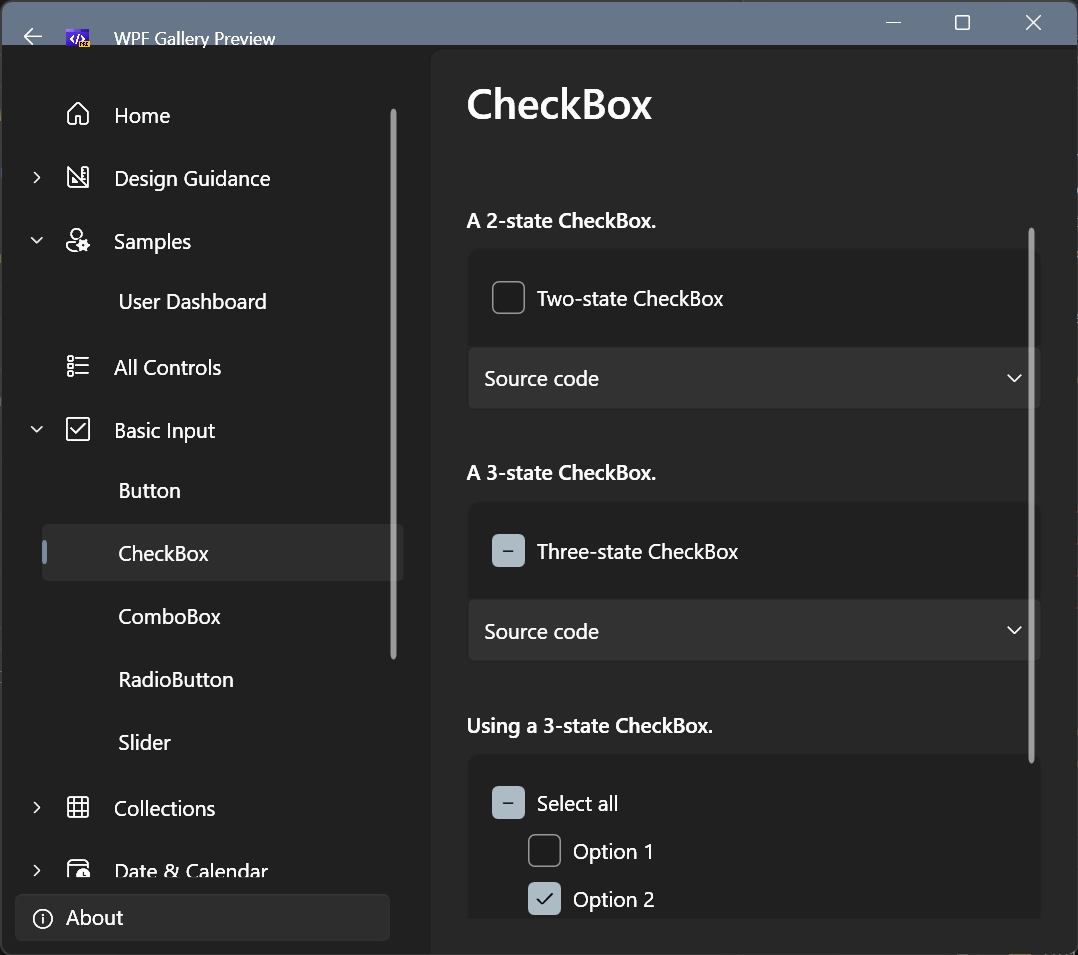Viewport: 1078px width, 955px height.
Task: Uncheck the Option 2 checkbox
Action: [544, 899]
